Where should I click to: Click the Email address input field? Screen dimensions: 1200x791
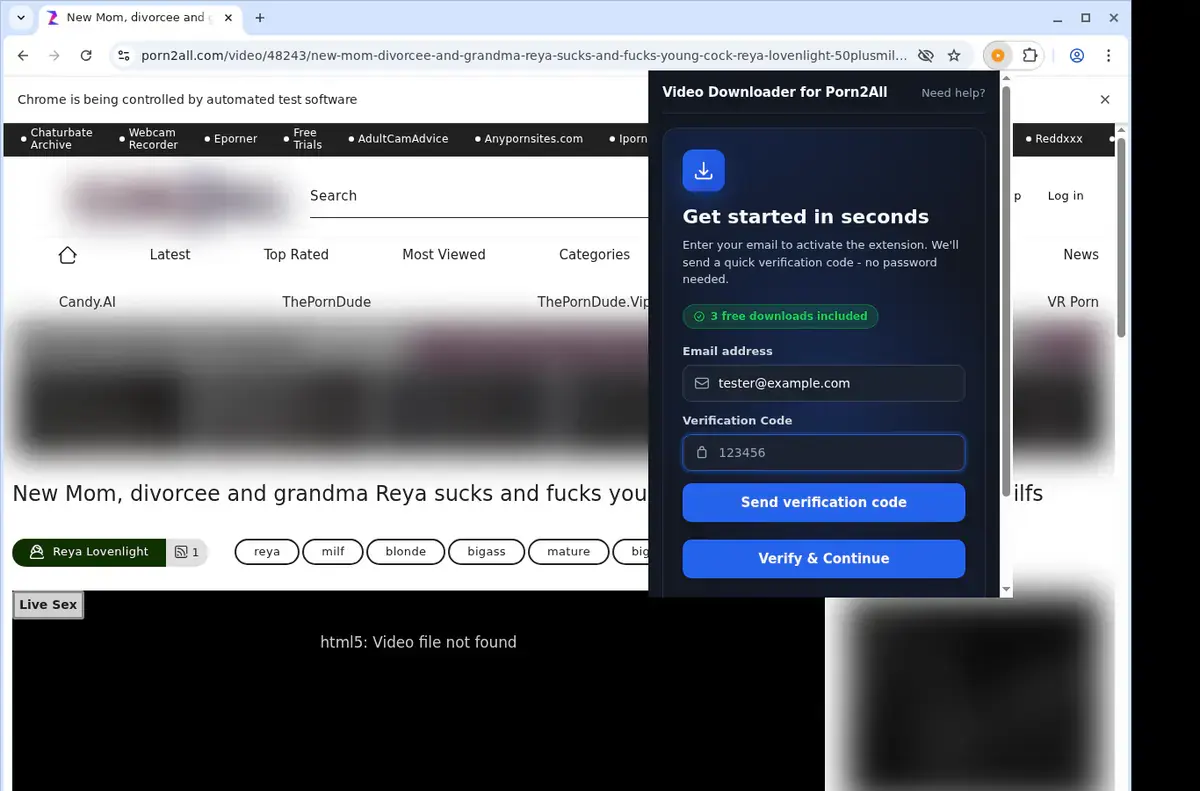[x=823, y=383]
